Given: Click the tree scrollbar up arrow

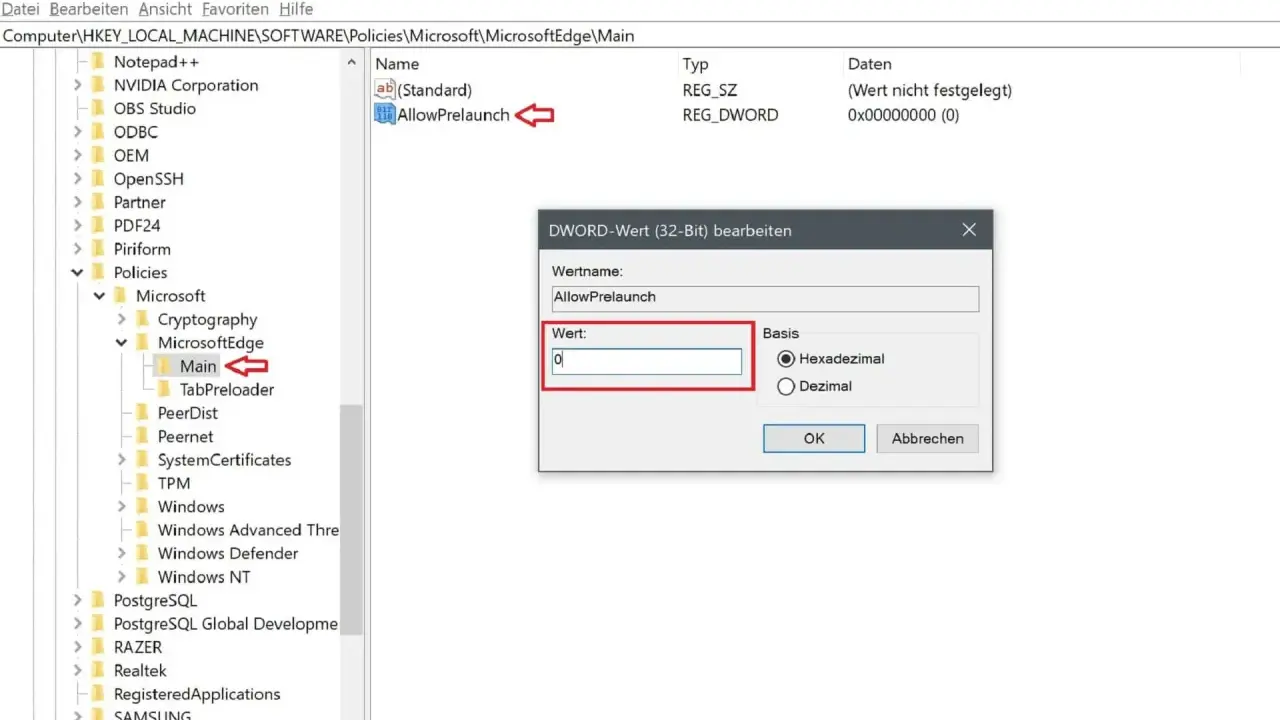Looking at the screenshot, I should click(351, 62).
